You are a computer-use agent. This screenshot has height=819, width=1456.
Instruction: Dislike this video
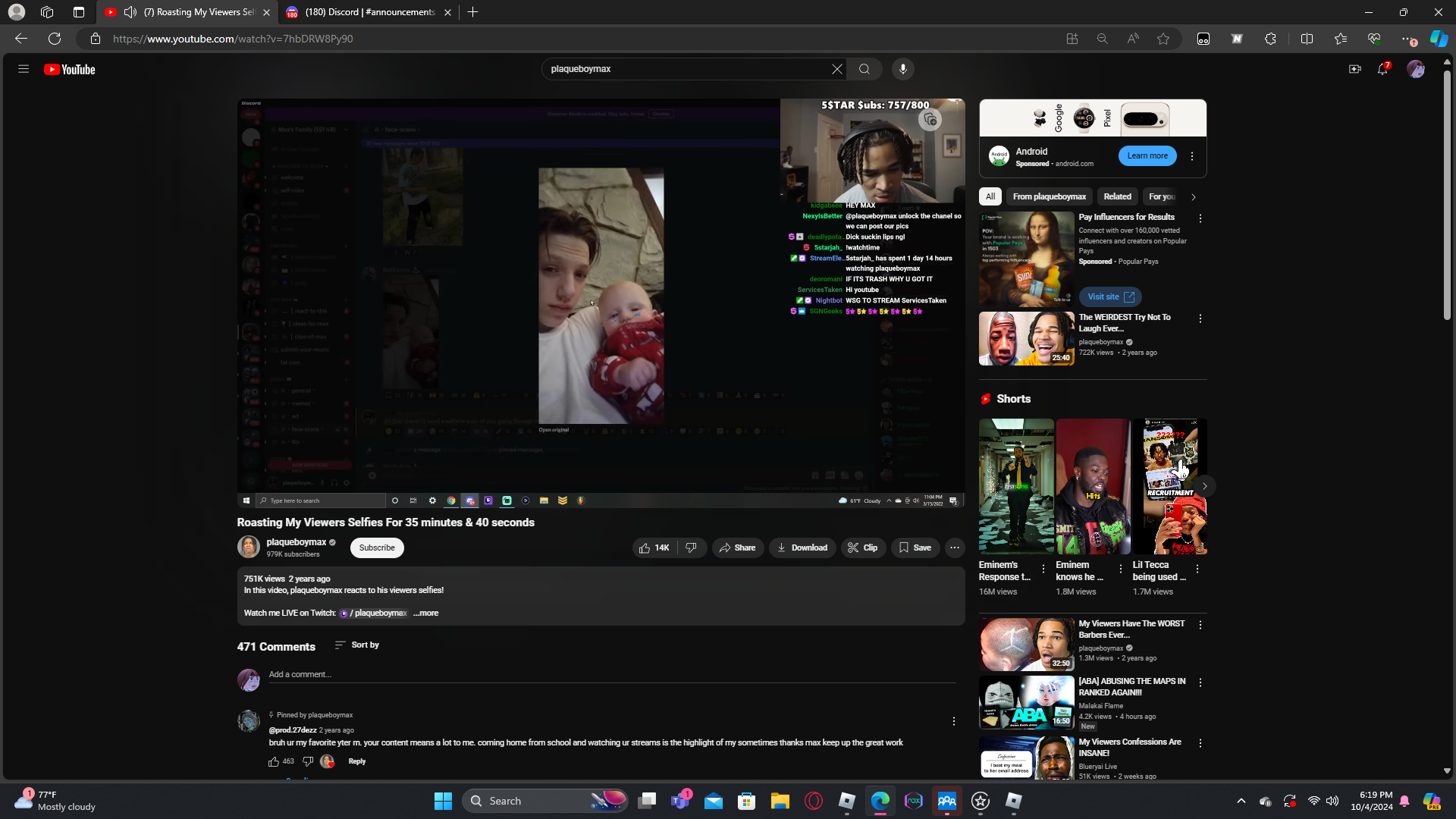pos(692,548)
